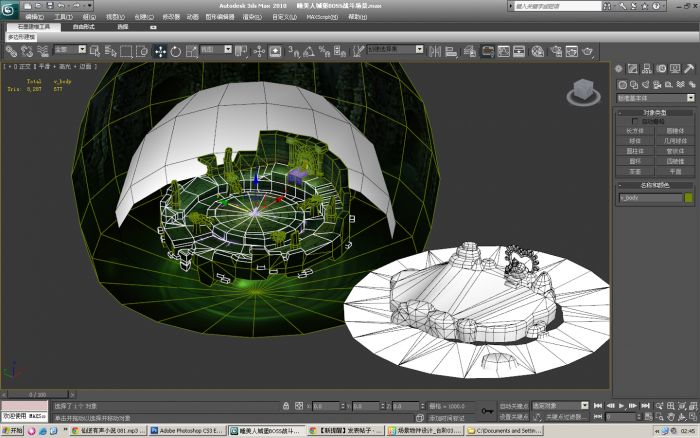
Task: Toggle the Spinner Snap button
Action: pos(340,51)
